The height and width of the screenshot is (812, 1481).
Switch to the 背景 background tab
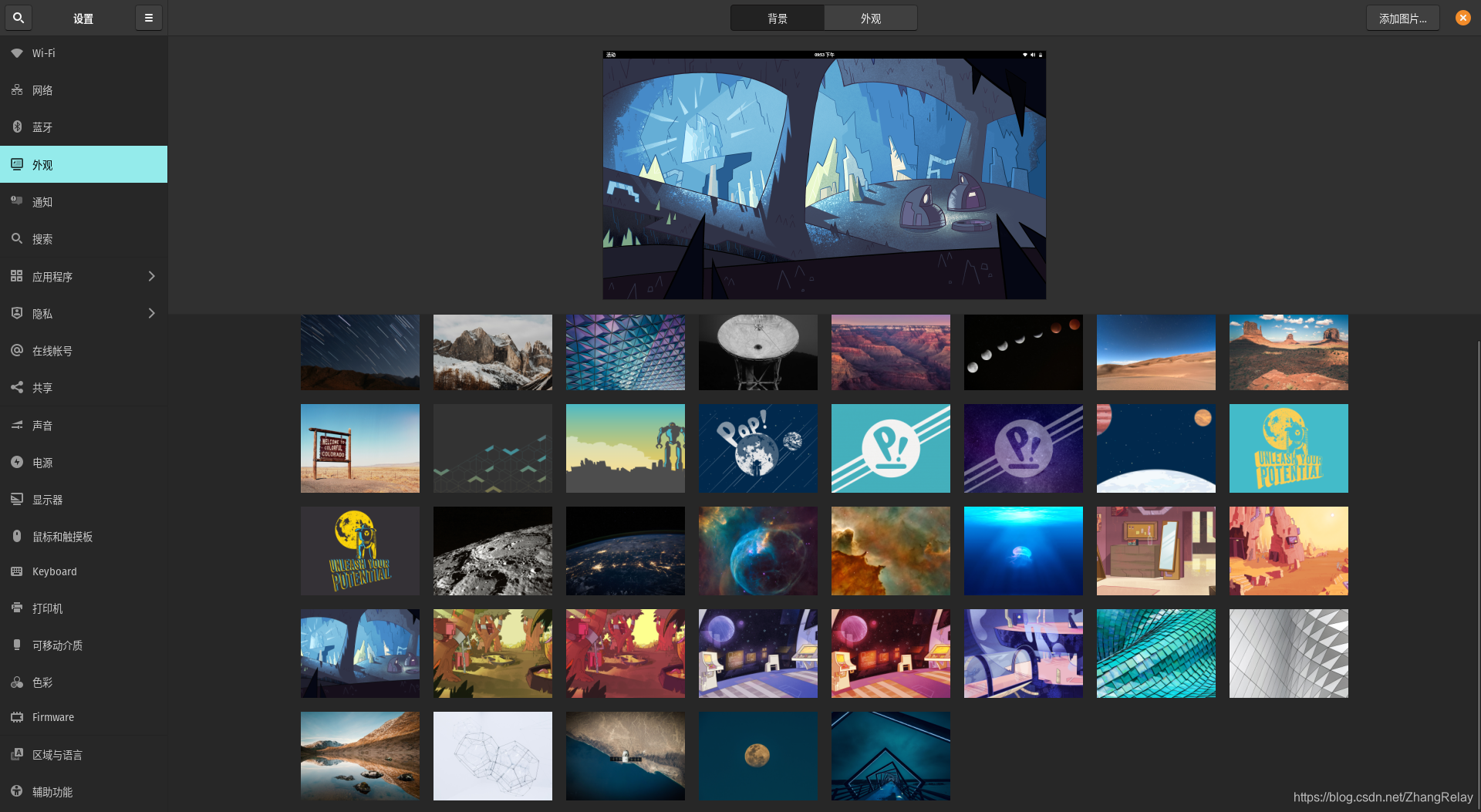pyautogui.click(x=778, y=18)
